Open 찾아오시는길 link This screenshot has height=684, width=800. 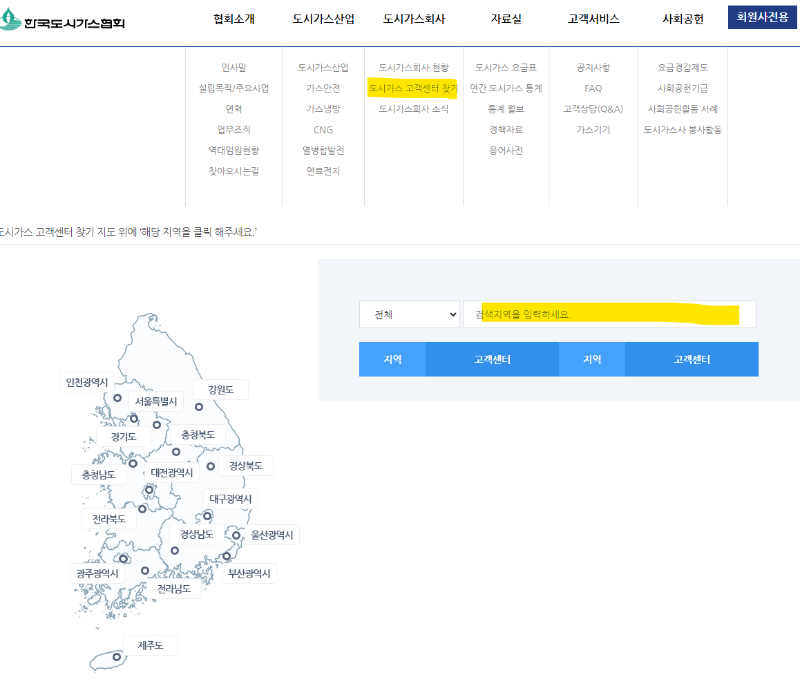[x=234, y=171]
